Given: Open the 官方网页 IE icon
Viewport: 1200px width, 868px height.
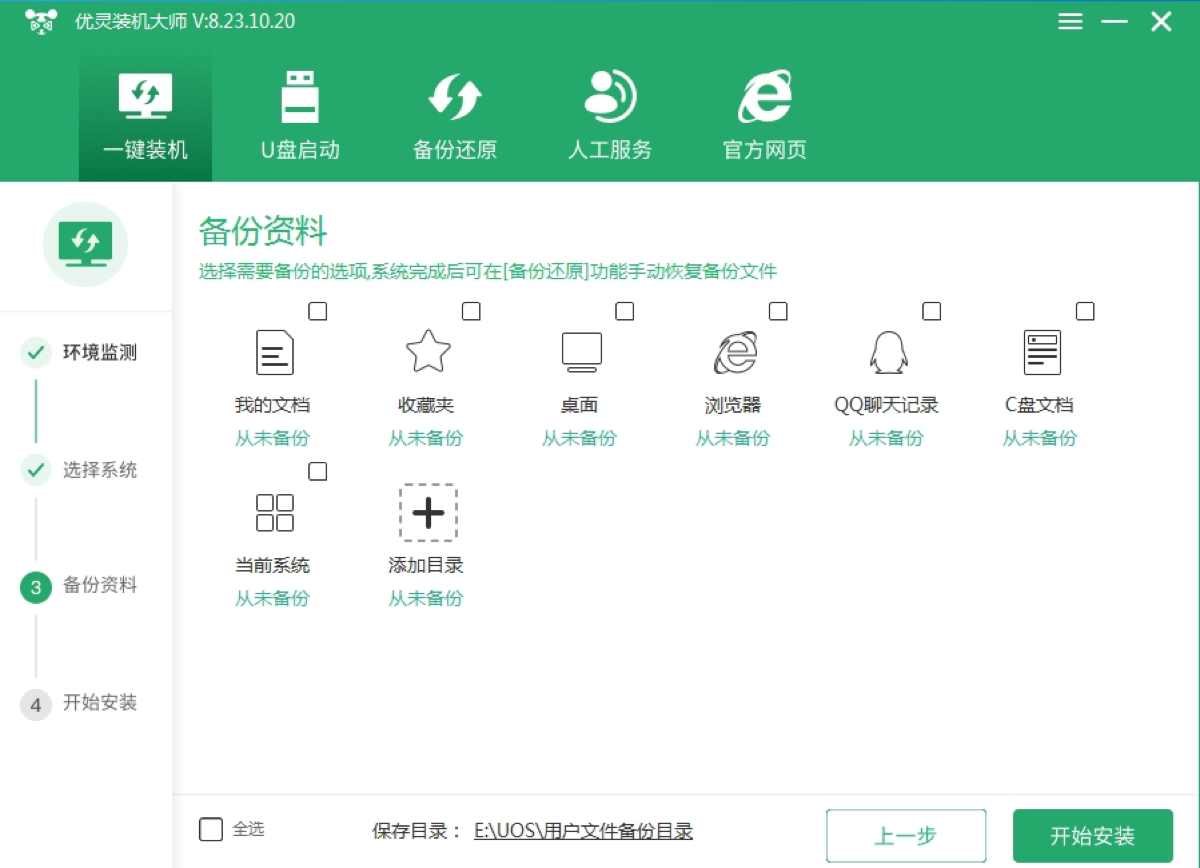Looking at the screenshot, I should point(765,97).
